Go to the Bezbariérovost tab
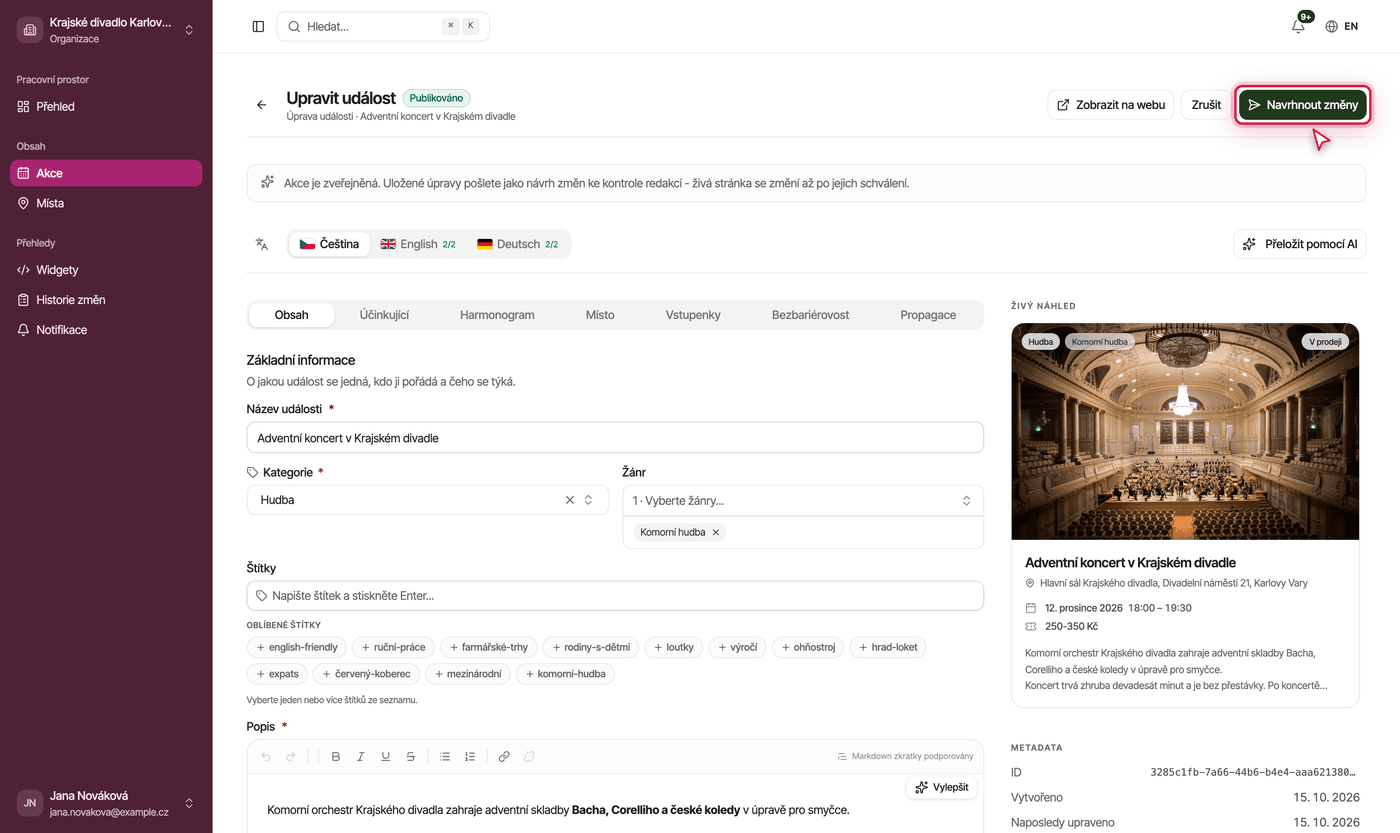The width and height of the screenshot is (1400, 833). pyautogui.click(x=810, y=315)
